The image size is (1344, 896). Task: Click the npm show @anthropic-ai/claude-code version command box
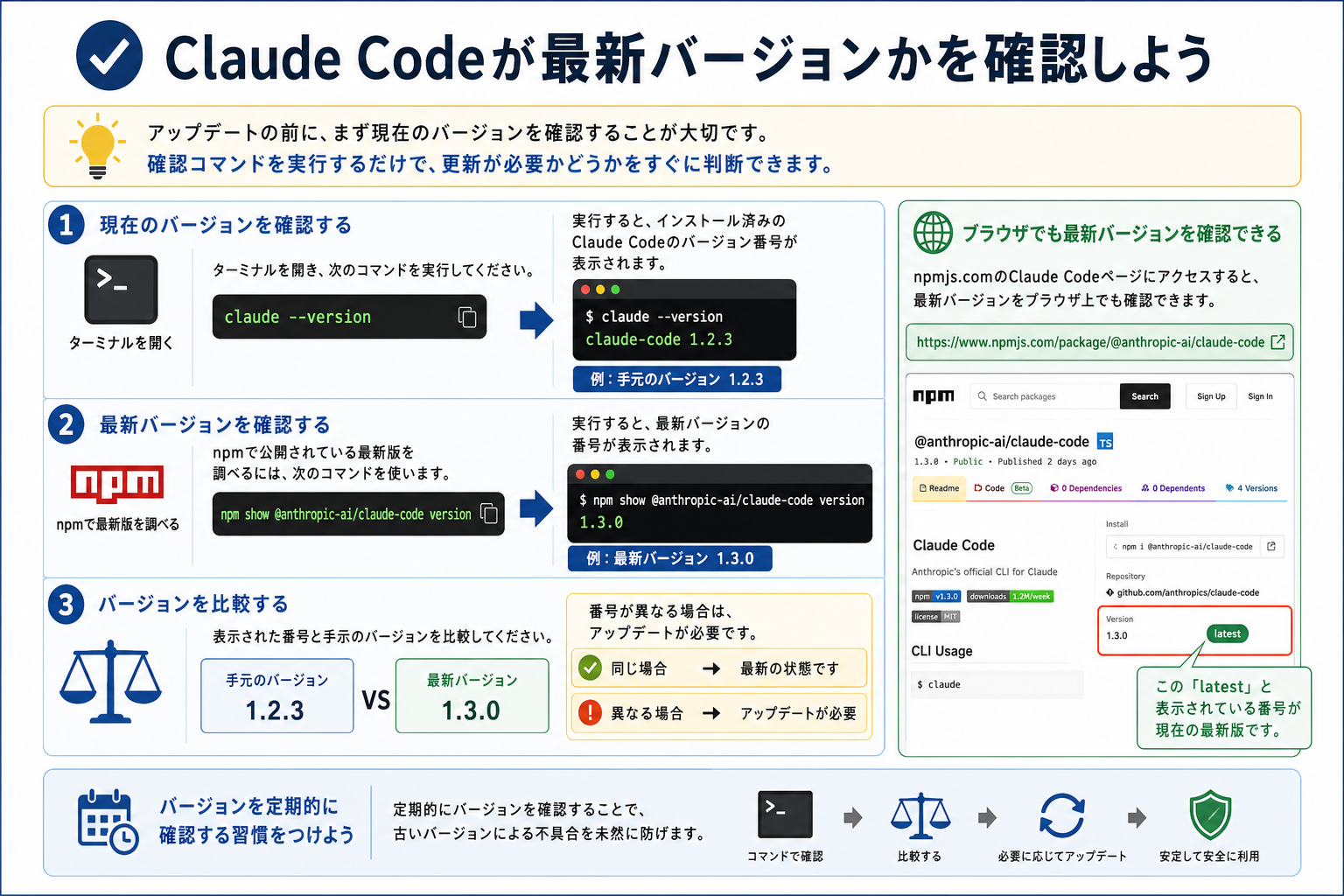358,514
